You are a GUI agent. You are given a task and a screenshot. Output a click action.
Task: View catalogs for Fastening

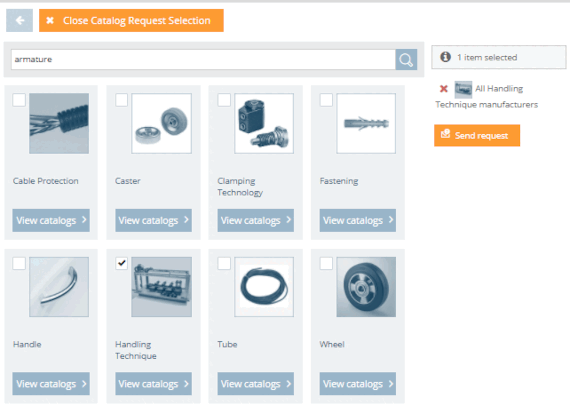coord(358,220)
